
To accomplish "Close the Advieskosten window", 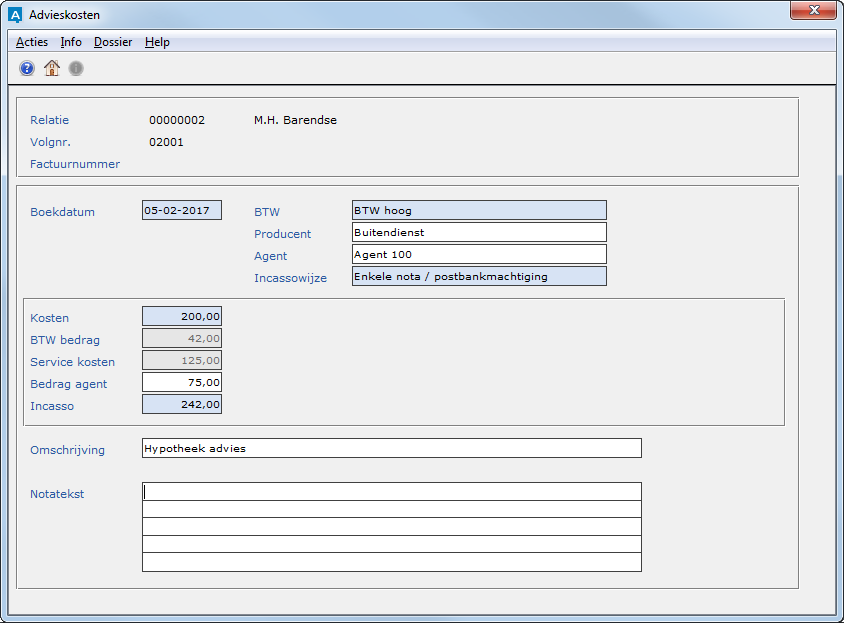I will pyautogui.click(x=815, y=11).
